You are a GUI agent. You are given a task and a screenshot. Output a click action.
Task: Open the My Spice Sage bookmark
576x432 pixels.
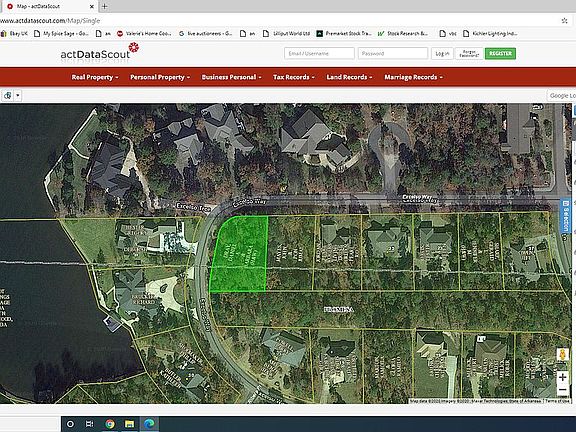(x=61, y=33)
